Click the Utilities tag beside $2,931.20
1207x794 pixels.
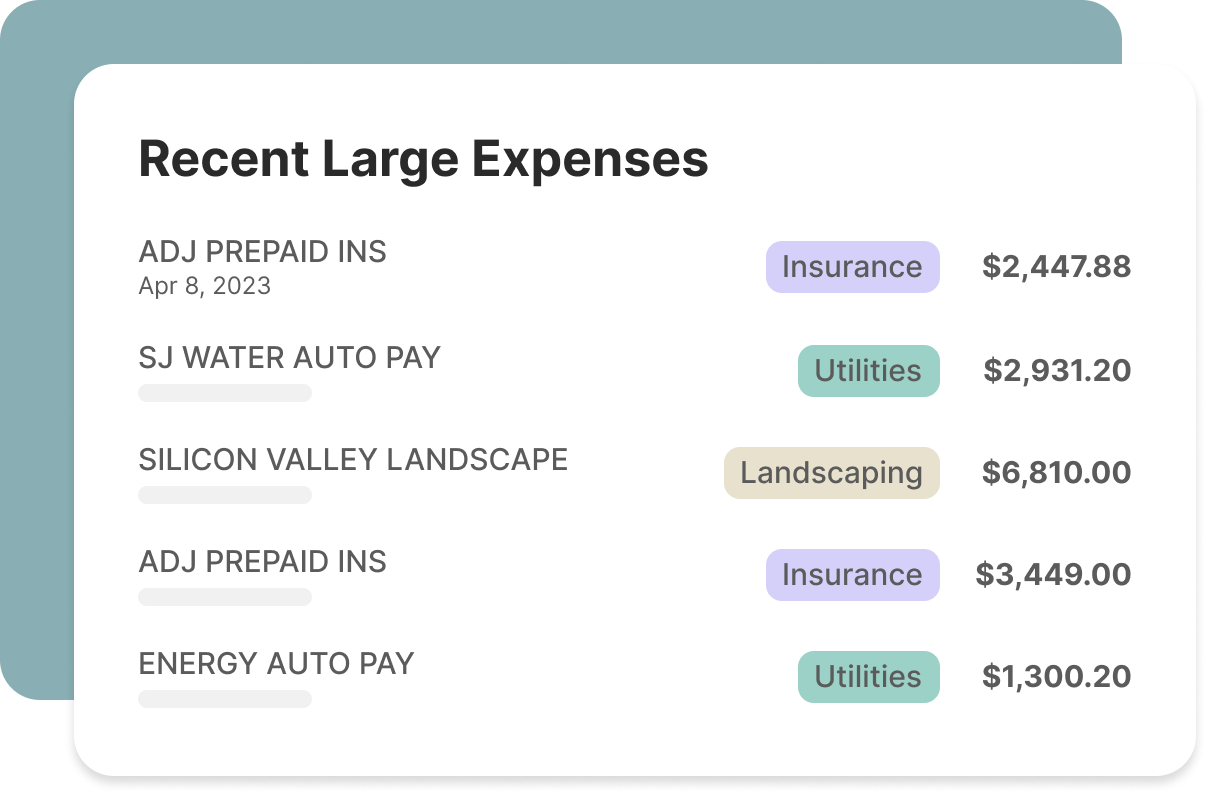pyautogui.click(x=868, y=371)
